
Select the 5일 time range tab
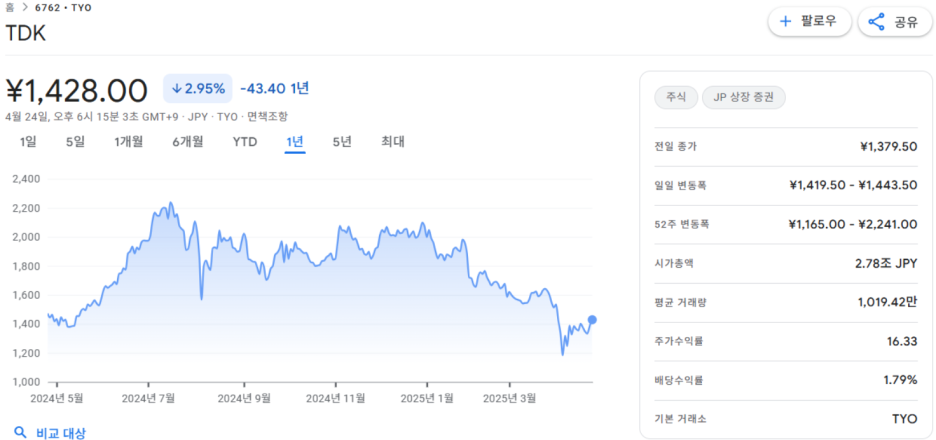pos(75,142)
